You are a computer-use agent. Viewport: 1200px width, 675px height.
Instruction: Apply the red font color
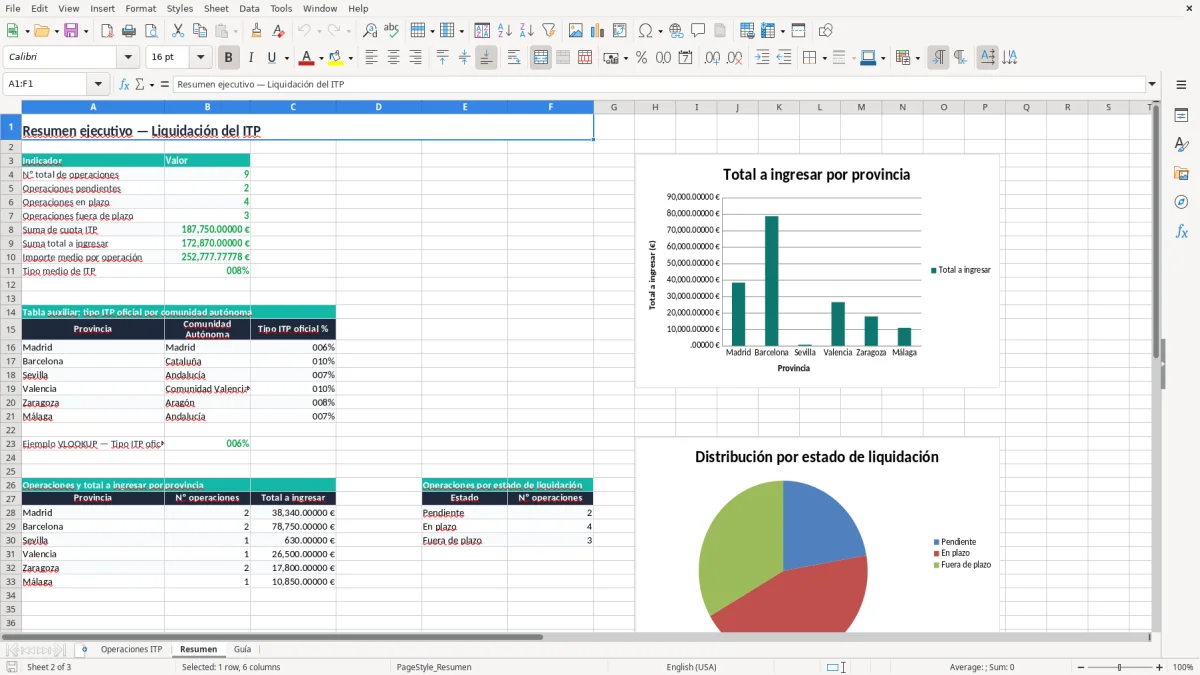[307, 58]
